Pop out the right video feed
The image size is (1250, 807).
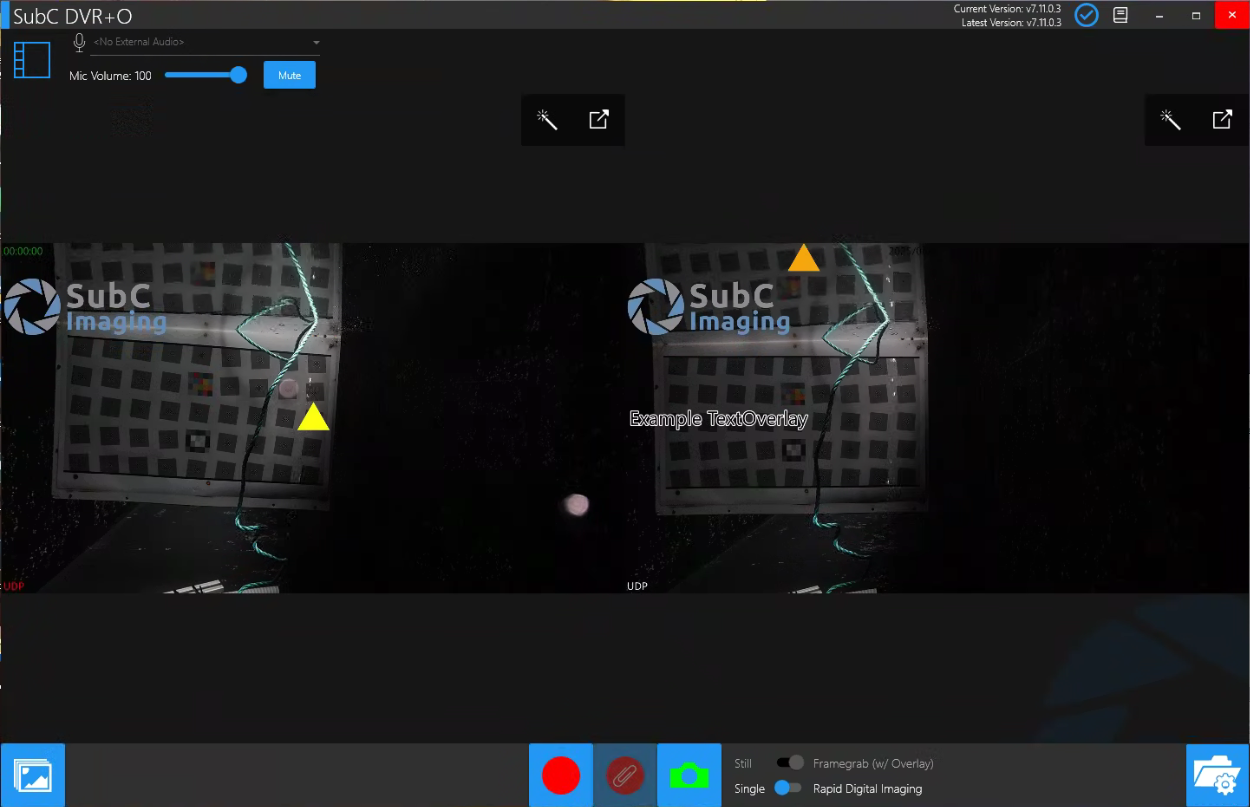coord(1222,120)
